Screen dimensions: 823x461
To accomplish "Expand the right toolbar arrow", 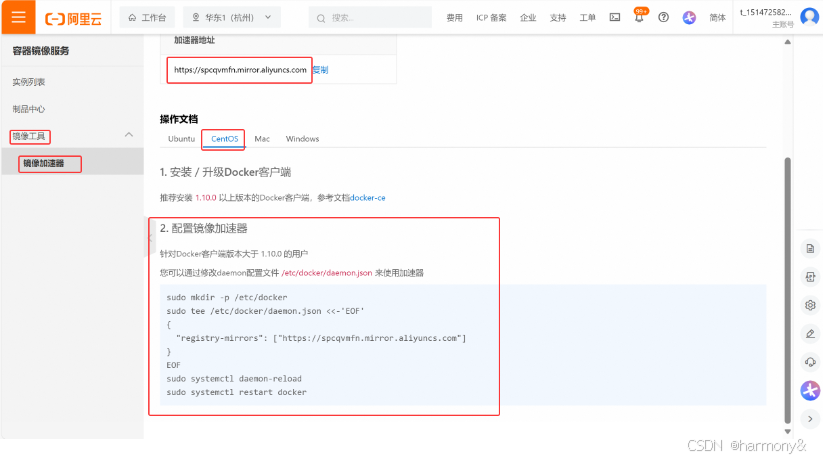I will click(x=810, y=419).
